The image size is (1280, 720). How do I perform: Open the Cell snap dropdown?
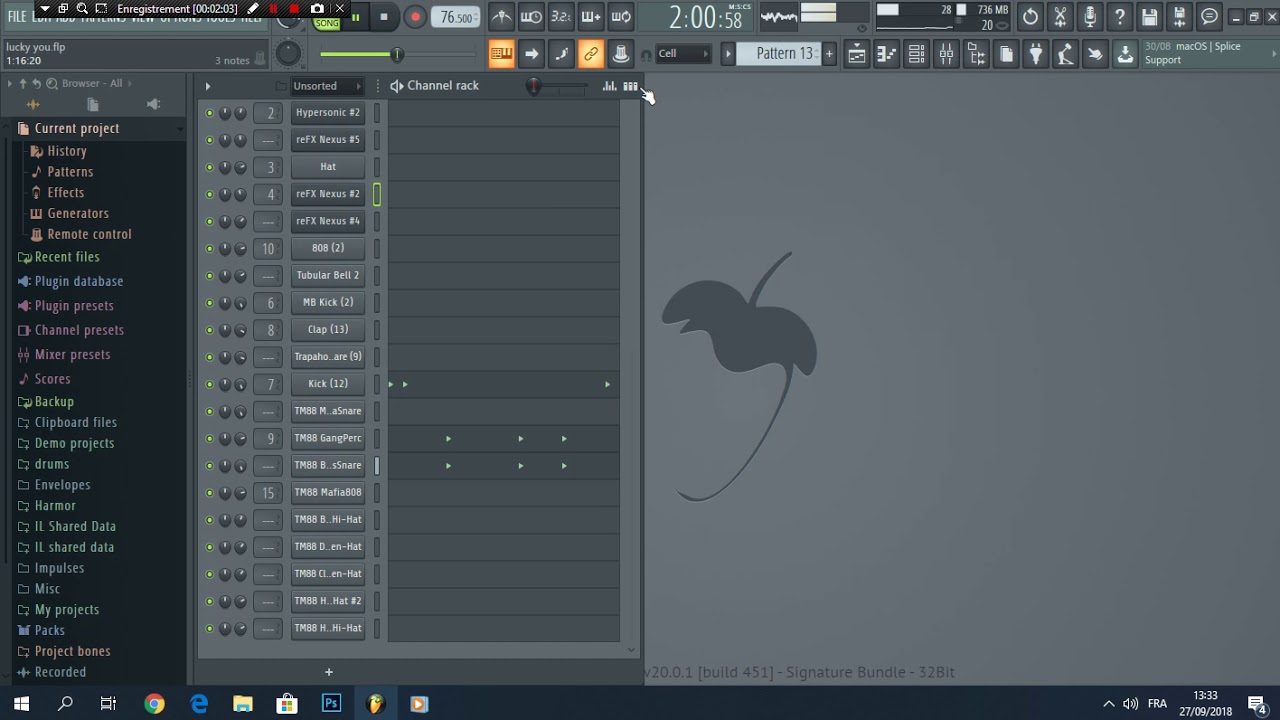coord(683,54)
